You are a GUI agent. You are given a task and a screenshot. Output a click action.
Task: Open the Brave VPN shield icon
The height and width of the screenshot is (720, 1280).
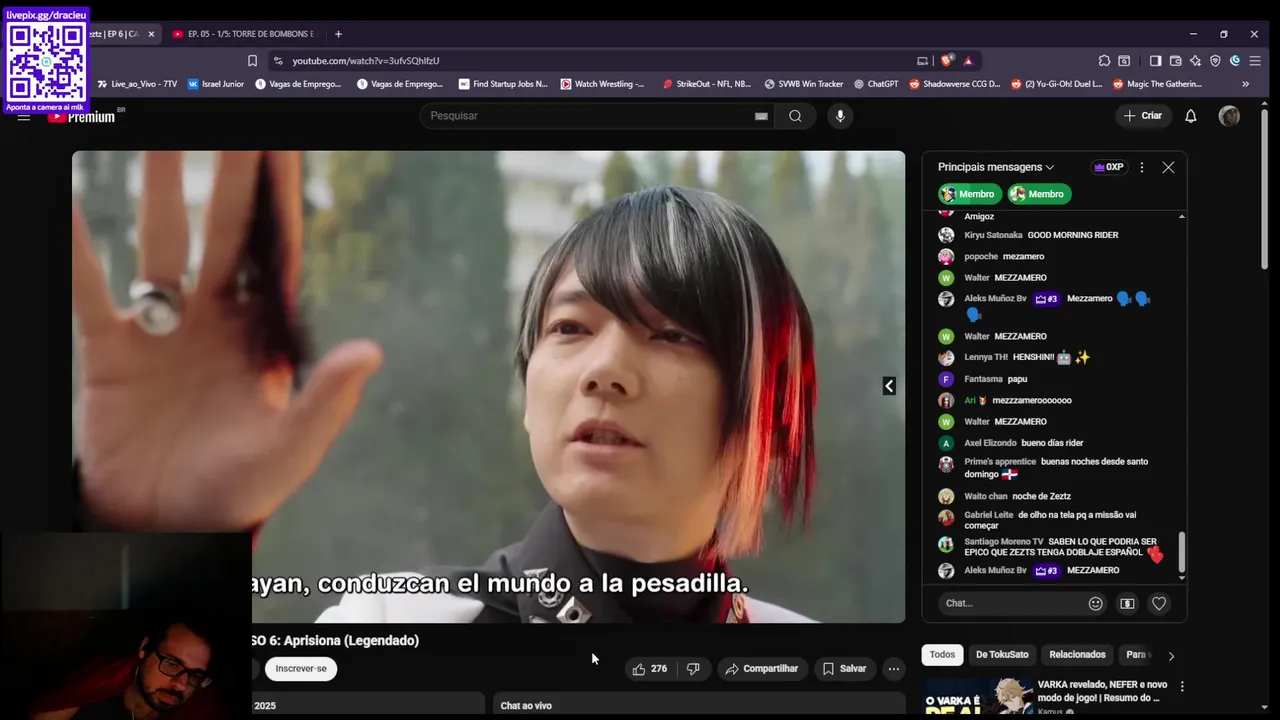coord(1215,60)
